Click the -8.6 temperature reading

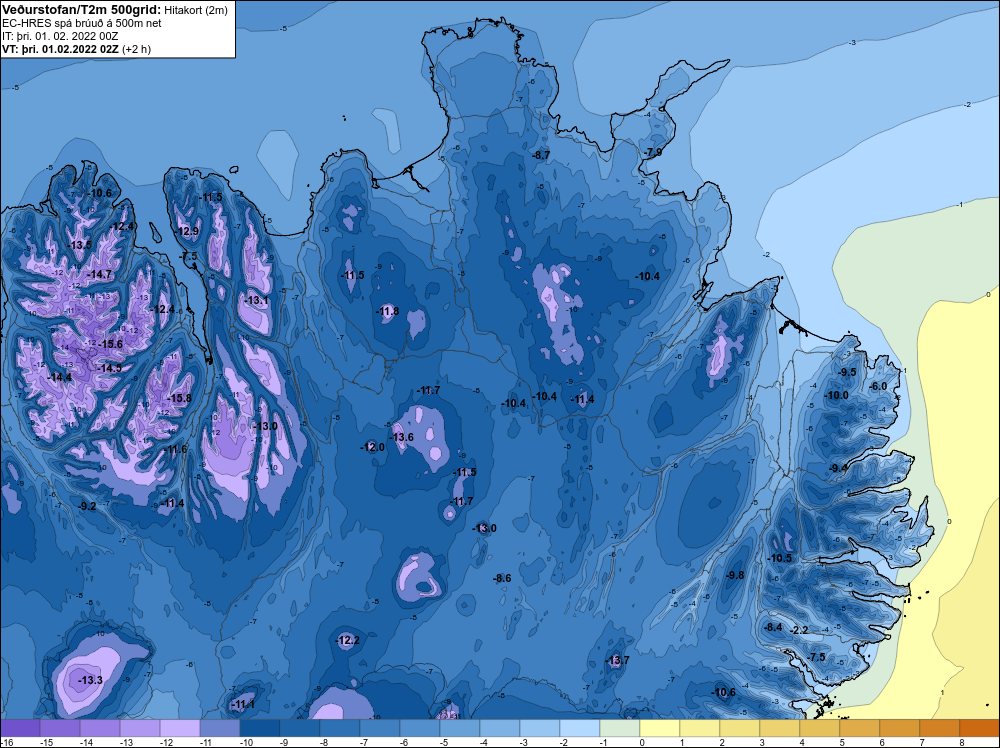click(x=503, y=578)
